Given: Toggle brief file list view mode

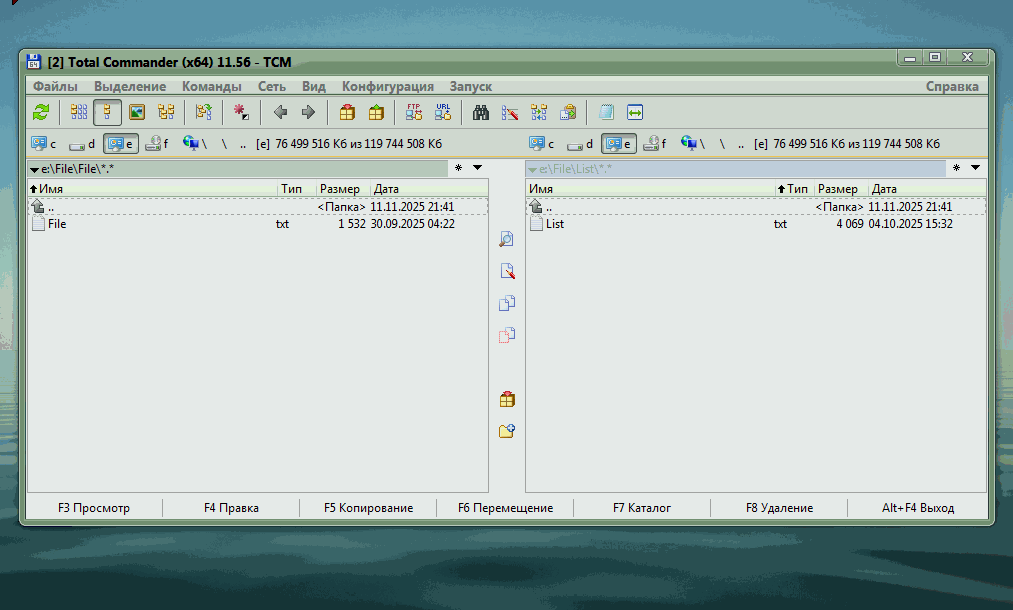Looking at the screenshot, I should pyautogui.click(x=79, y=112).
